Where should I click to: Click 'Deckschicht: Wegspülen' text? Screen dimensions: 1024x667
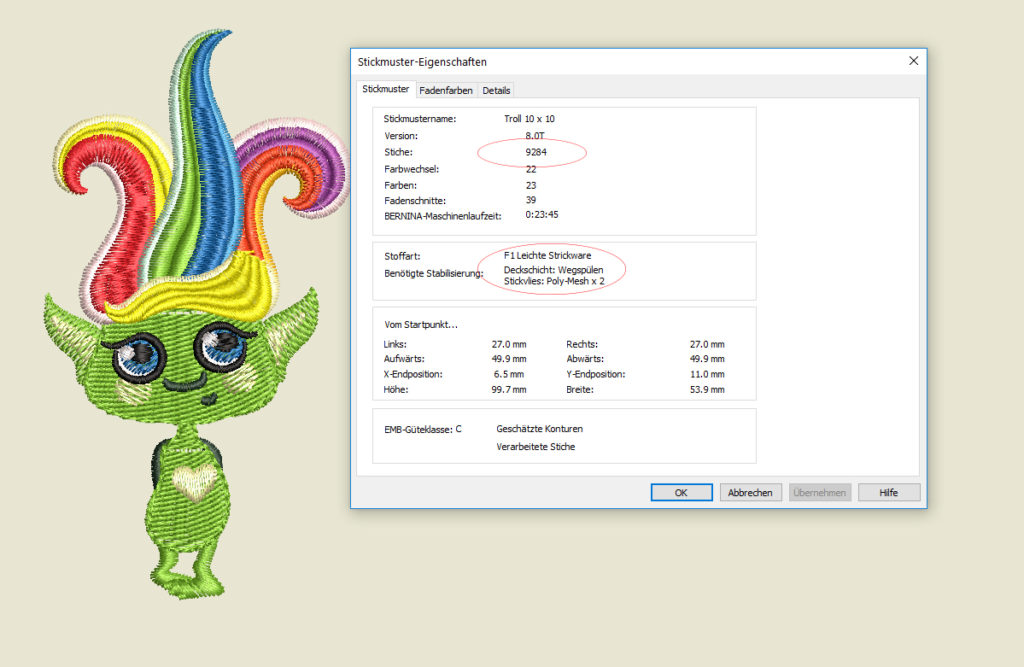(x=553, y=270)
